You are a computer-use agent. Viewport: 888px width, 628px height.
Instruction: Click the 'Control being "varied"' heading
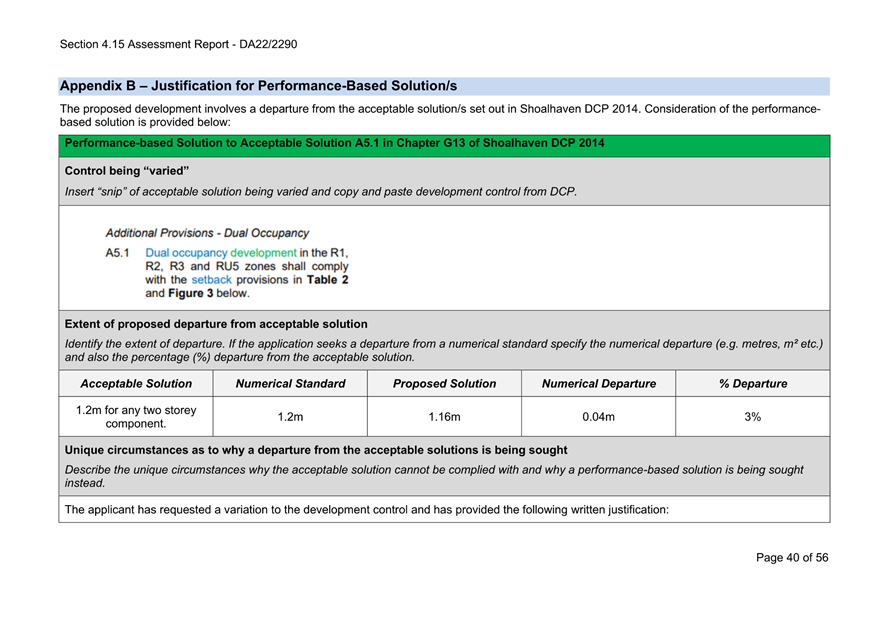[x=127, y=171]
